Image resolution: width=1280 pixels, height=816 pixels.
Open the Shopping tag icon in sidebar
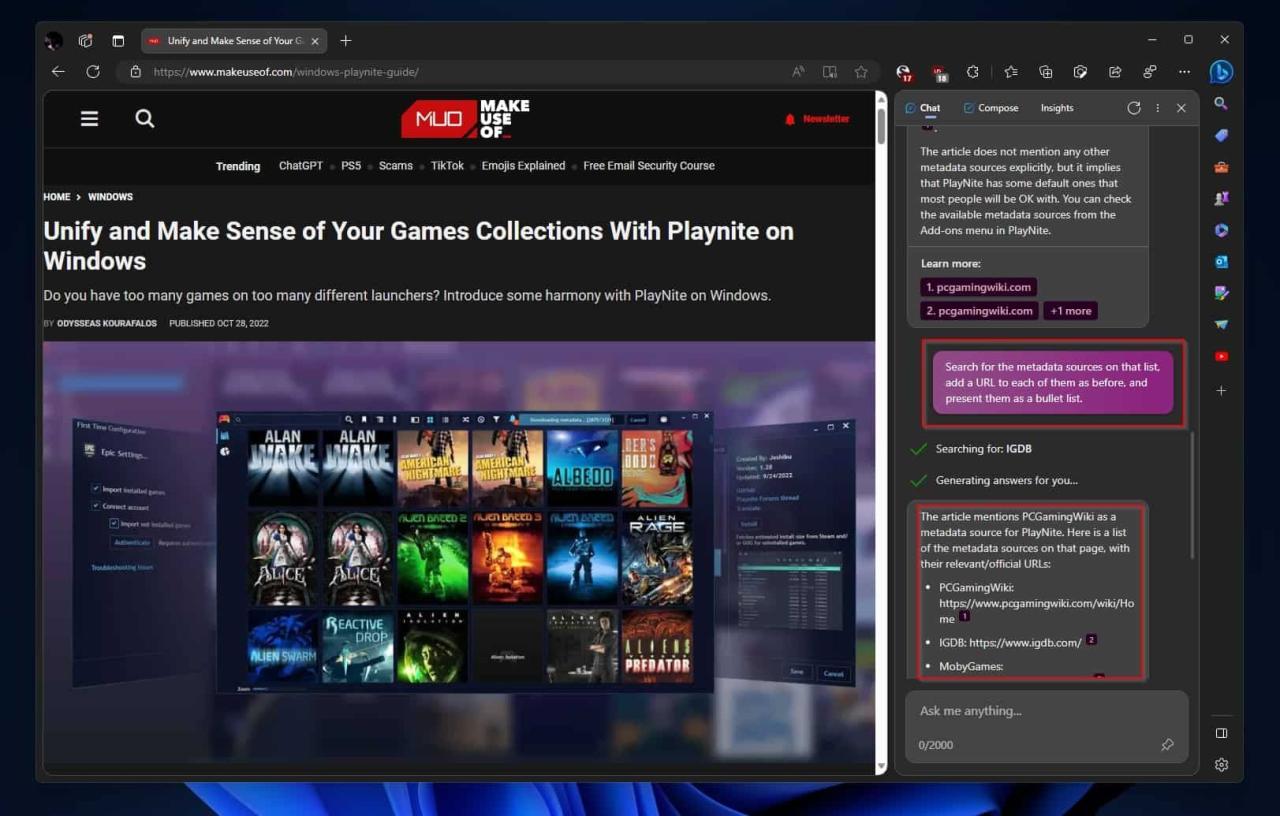(x=1221, y=135)
